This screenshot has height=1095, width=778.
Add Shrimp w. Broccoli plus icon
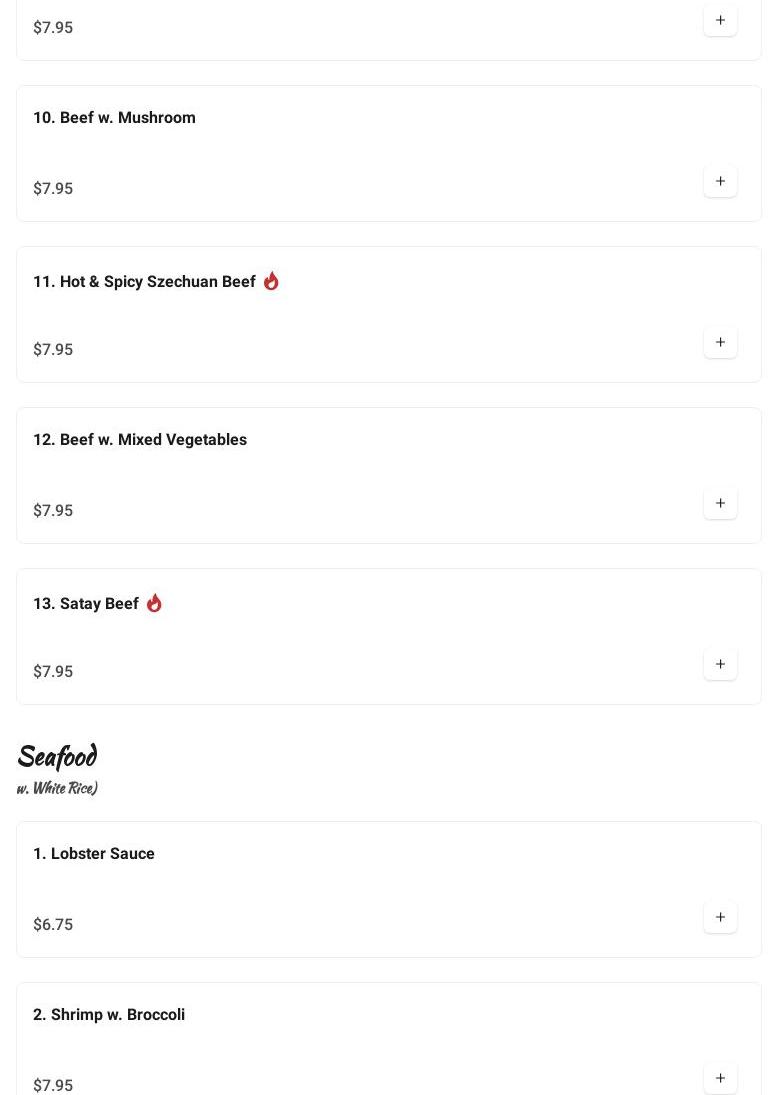coord(720,1078)
